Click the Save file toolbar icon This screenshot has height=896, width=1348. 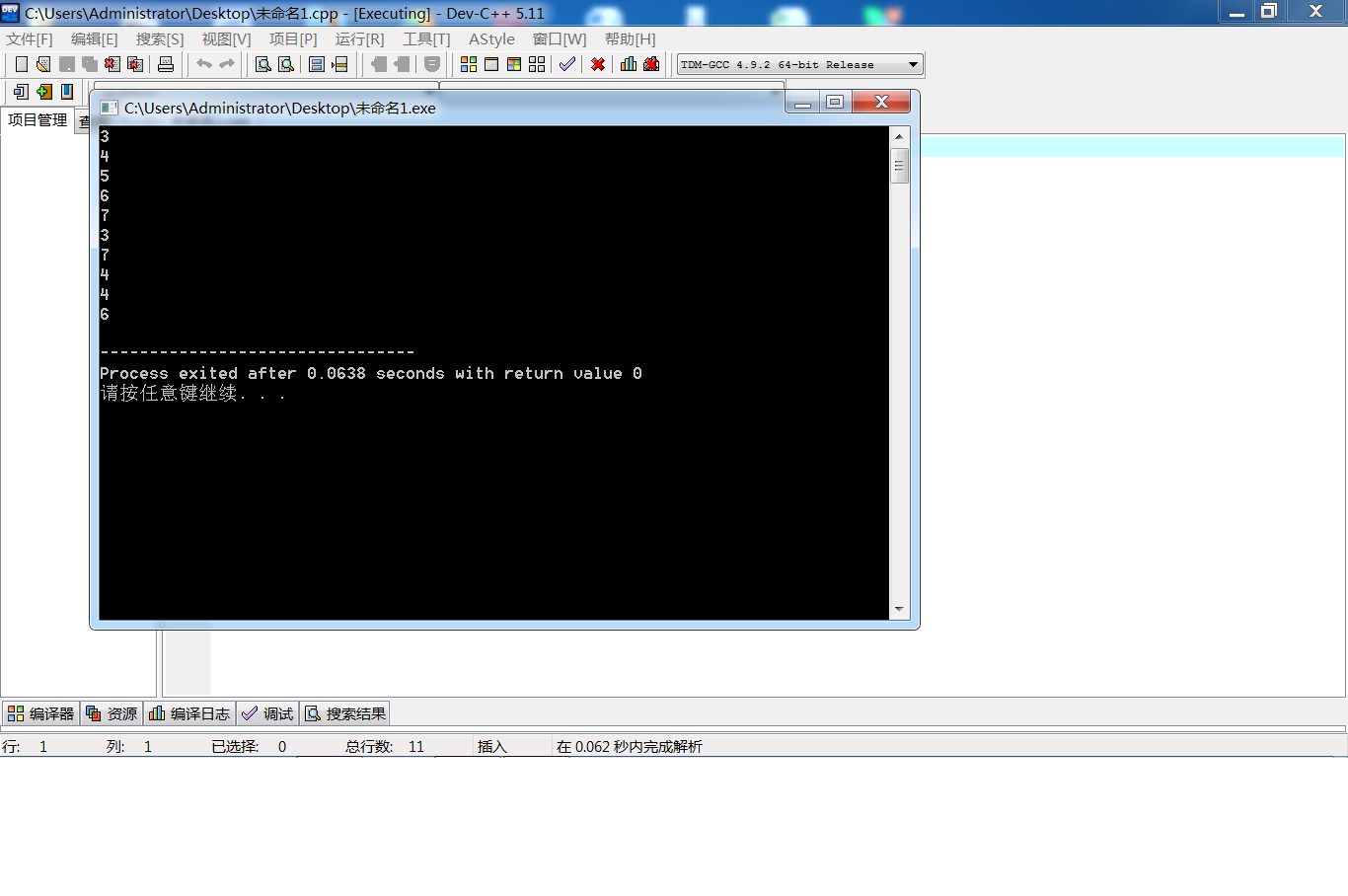coord(67,64)
